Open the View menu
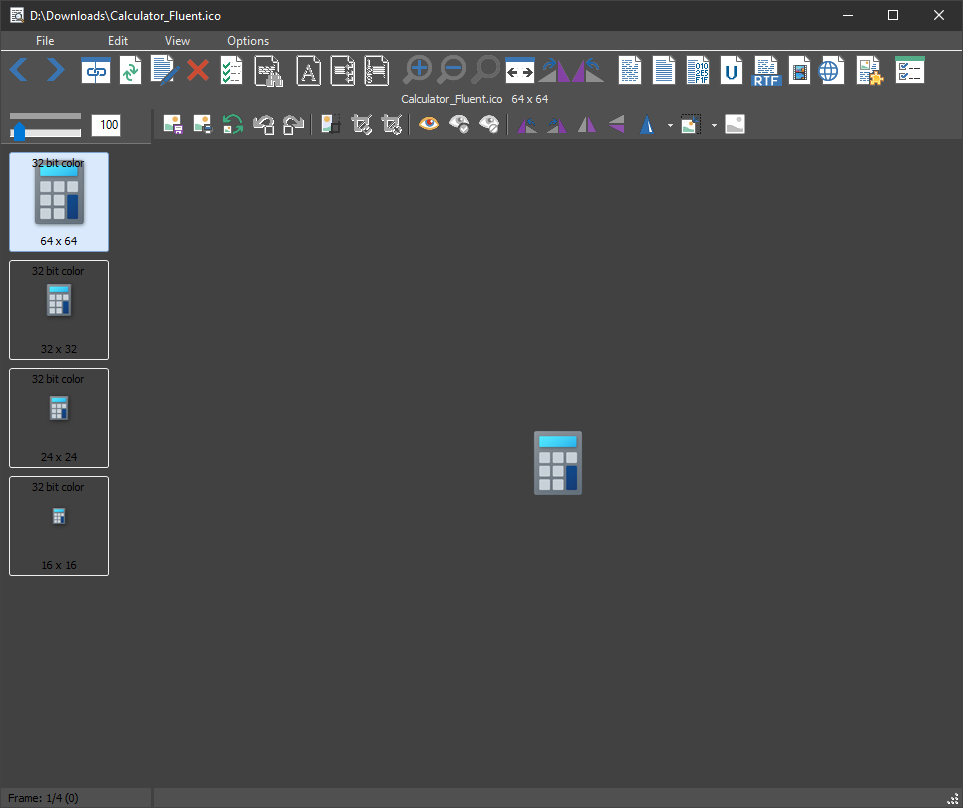Image resolution: width=963 pixels, height=808 pixels. (x=177, y=41)
